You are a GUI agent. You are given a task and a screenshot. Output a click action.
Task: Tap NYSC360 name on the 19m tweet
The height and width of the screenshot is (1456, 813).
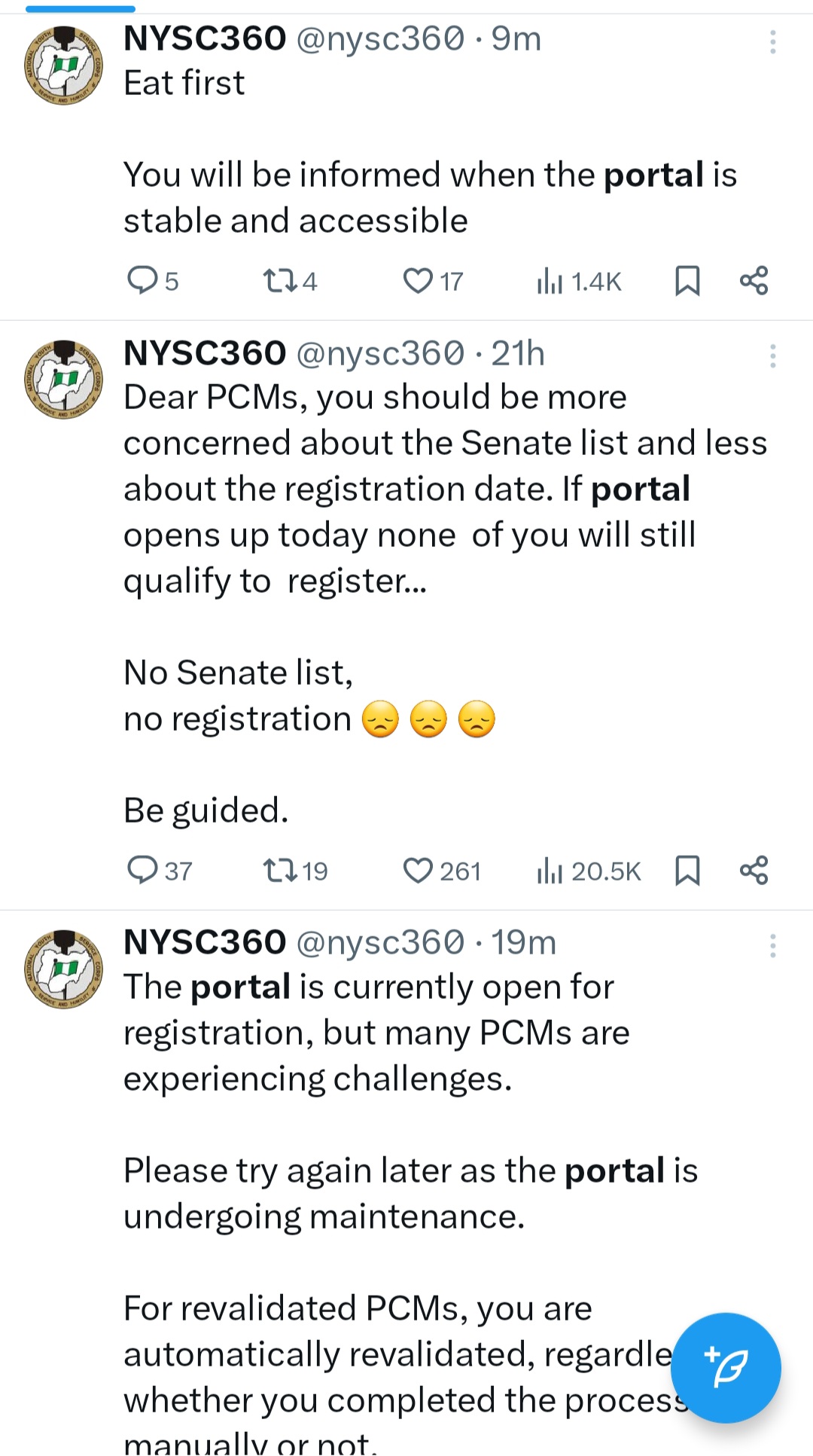(205, 942)
